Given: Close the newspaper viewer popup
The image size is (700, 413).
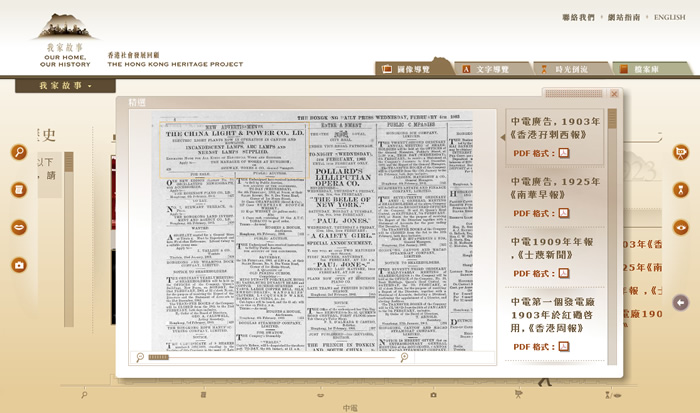Looking at the screenshot, I should click(x=615, y=94).
